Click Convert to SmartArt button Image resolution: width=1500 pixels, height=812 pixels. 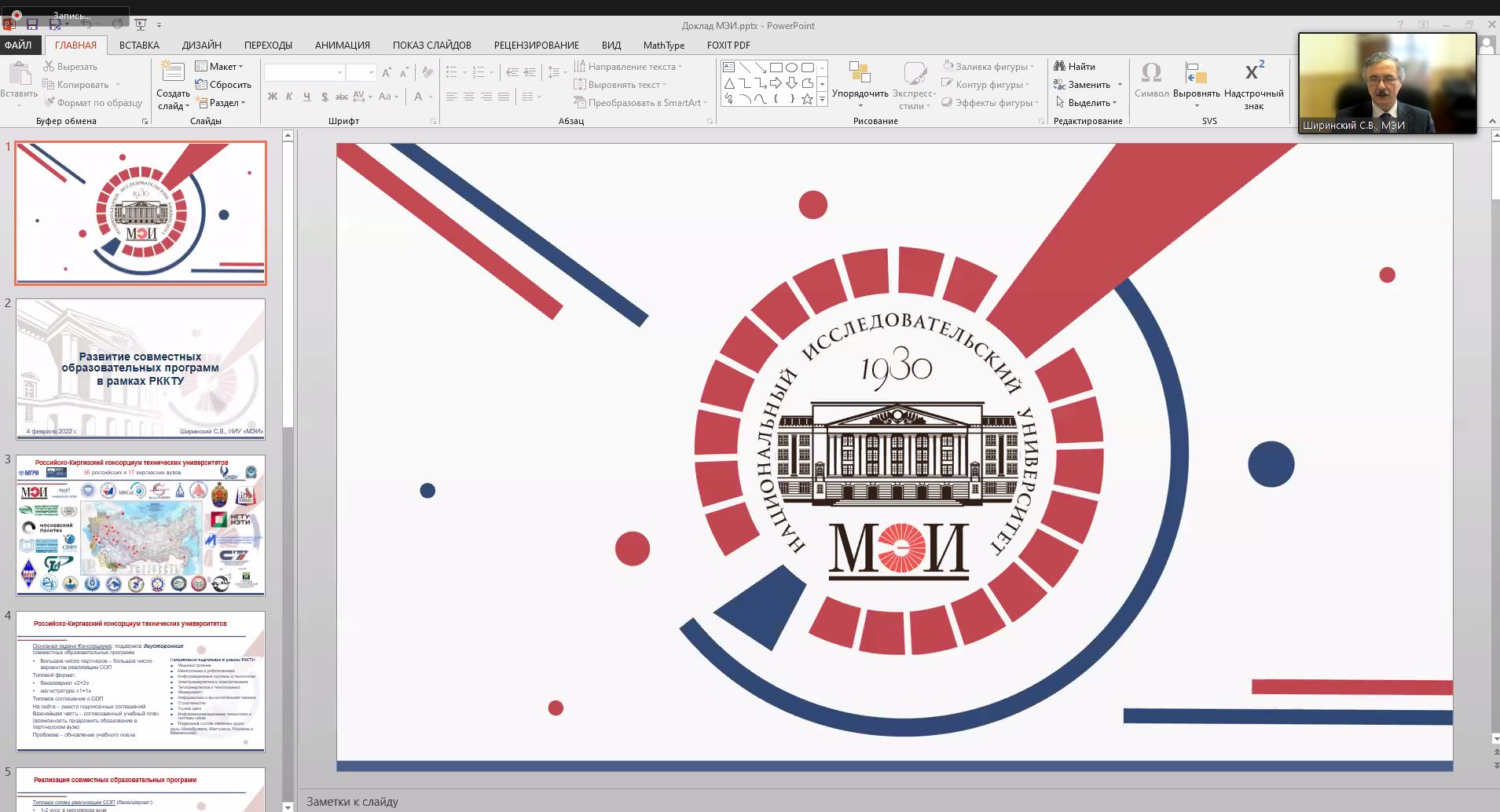640,103
